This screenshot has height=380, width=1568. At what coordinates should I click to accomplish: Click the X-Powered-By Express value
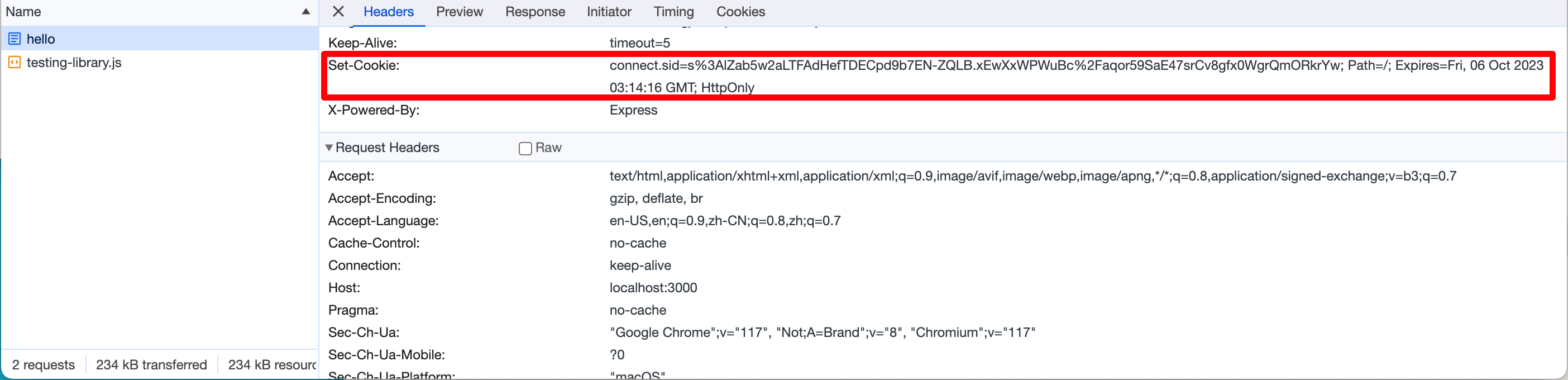tap(633, 110)
